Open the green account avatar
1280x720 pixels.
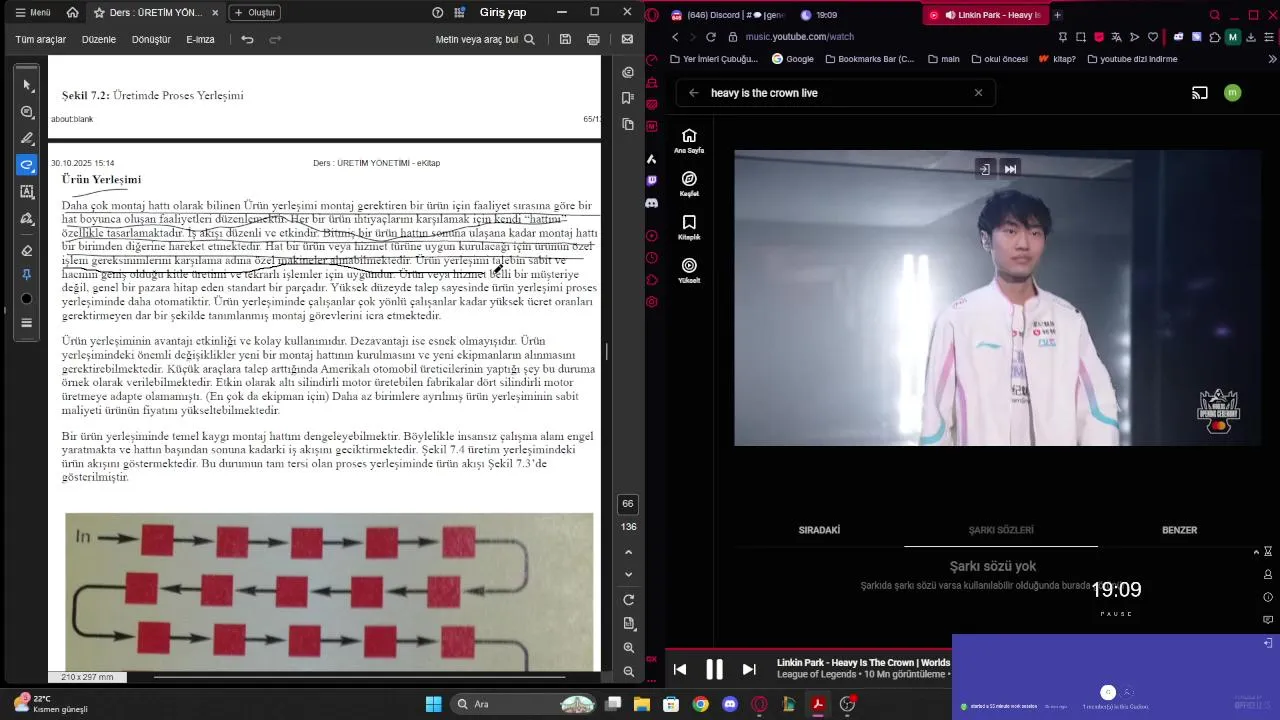coord(1232,93)
